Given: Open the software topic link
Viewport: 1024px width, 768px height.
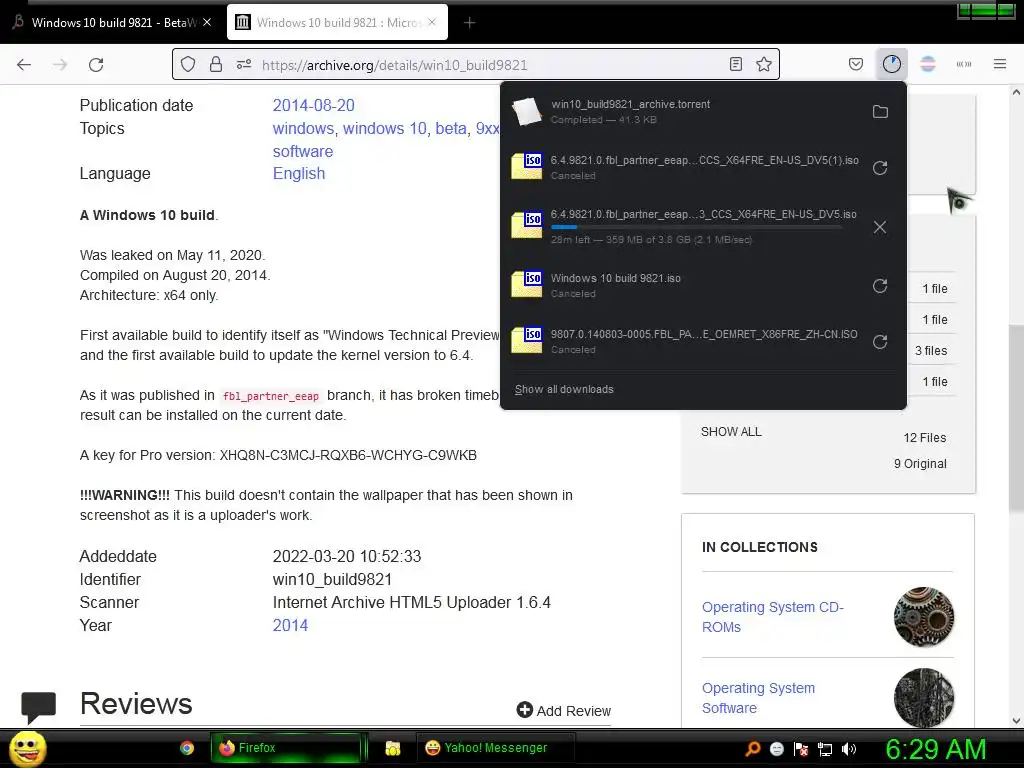Looking at the screenshot, I should (303, 151).
